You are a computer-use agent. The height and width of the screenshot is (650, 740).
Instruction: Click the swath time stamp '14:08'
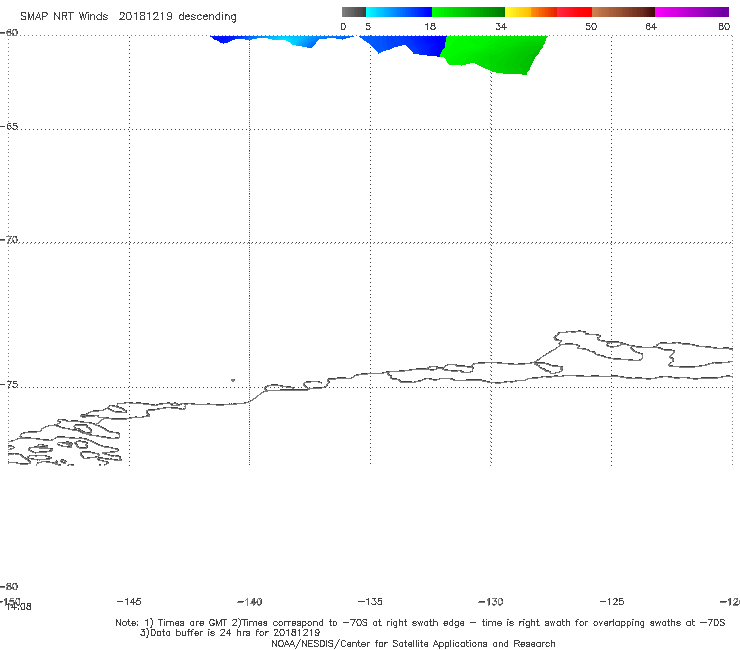[19, 607]
